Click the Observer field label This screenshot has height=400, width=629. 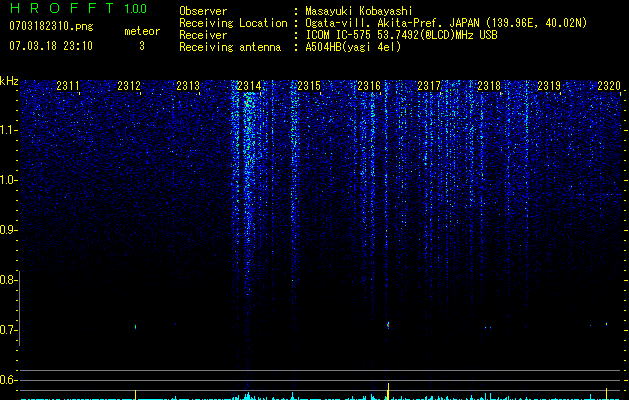[x=203, y=11]
